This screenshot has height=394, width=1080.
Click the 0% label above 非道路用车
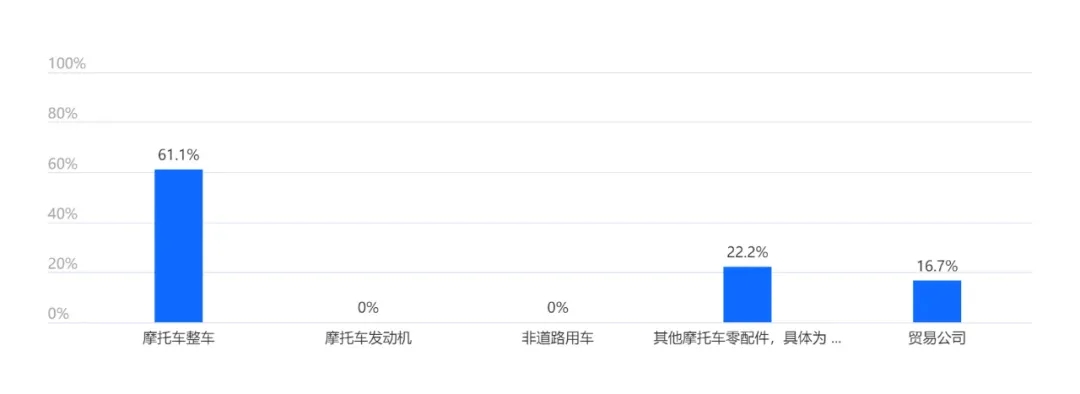558,307
